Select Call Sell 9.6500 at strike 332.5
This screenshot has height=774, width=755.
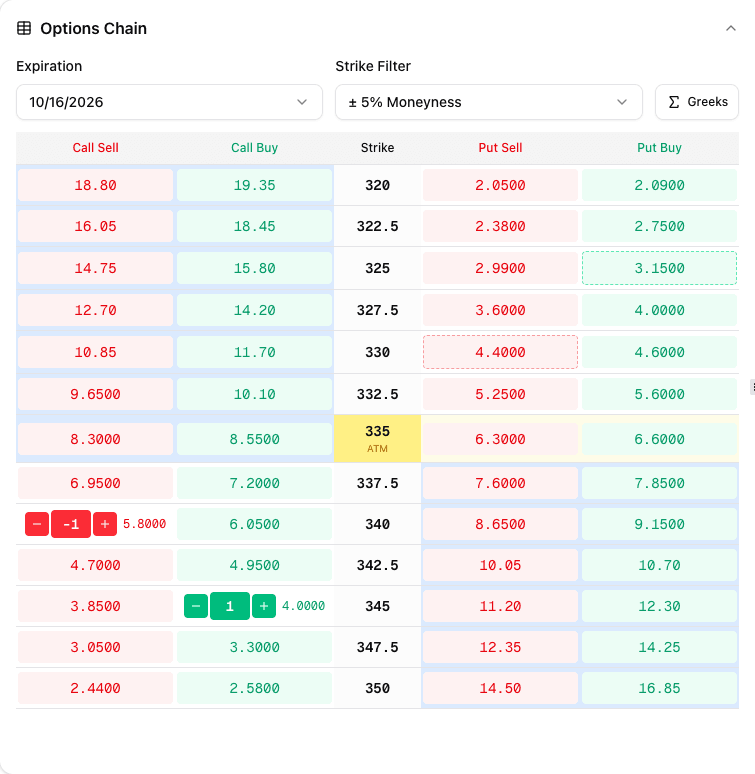96,394
